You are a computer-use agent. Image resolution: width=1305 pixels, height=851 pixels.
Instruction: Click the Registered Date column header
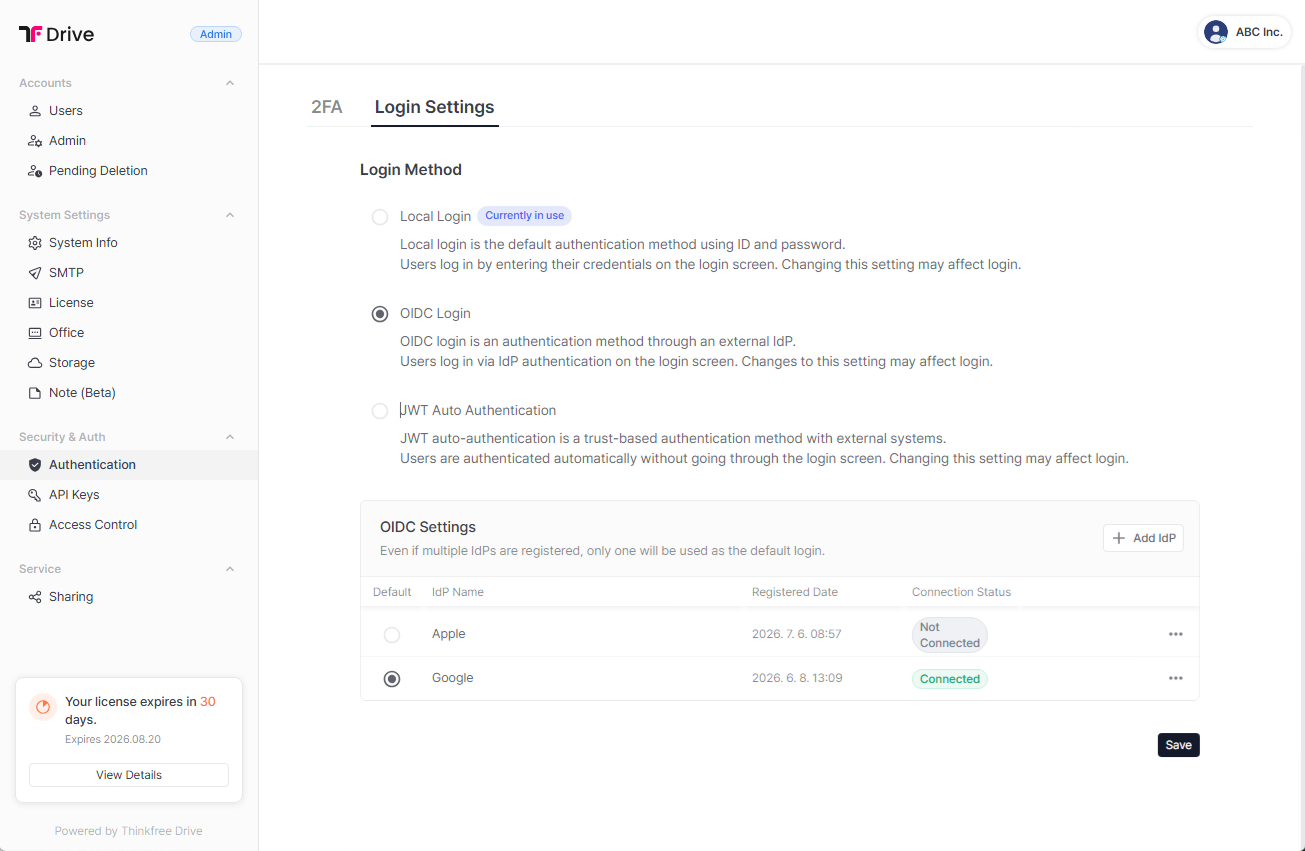tap(795, 592)
